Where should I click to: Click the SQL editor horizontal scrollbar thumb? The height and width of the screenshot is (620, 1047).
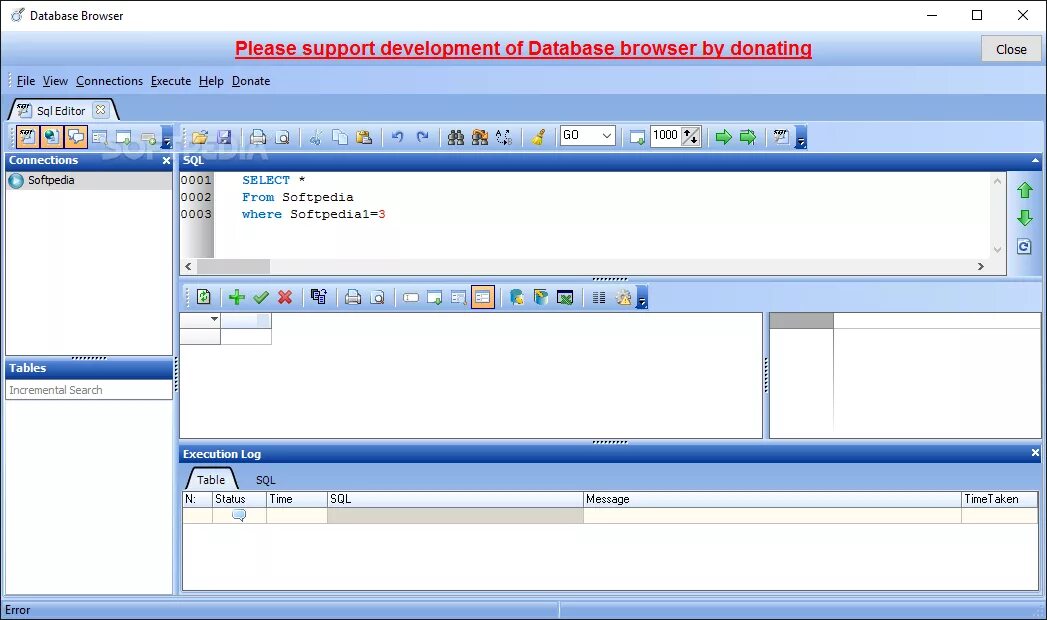233,266
